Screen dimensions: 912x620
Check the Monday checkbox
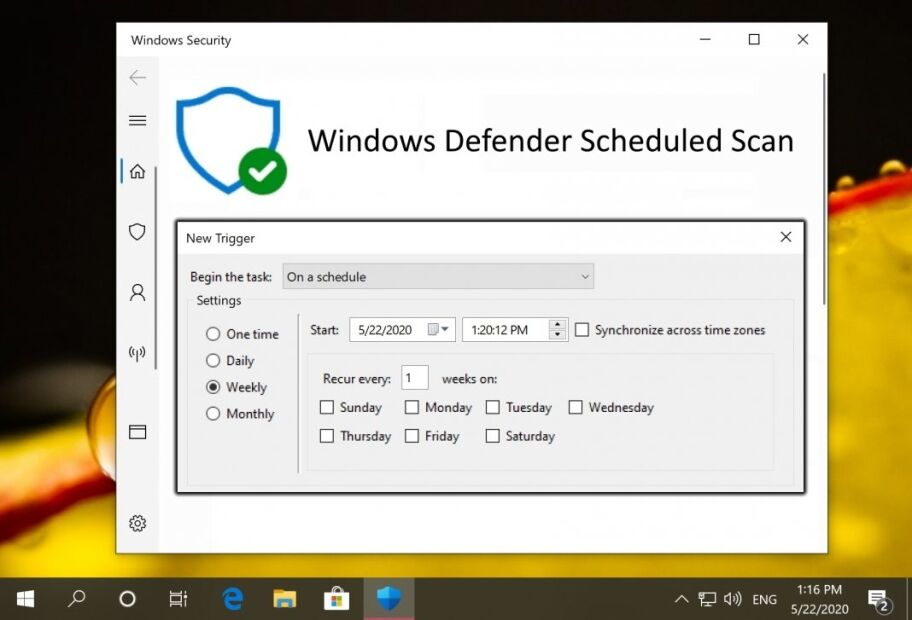pyautogui.click(x=412, y=407)
